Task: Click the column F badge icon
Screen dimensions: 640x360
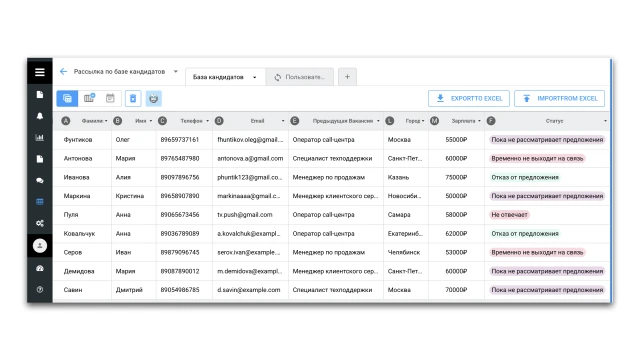Action: click(491, 121)
